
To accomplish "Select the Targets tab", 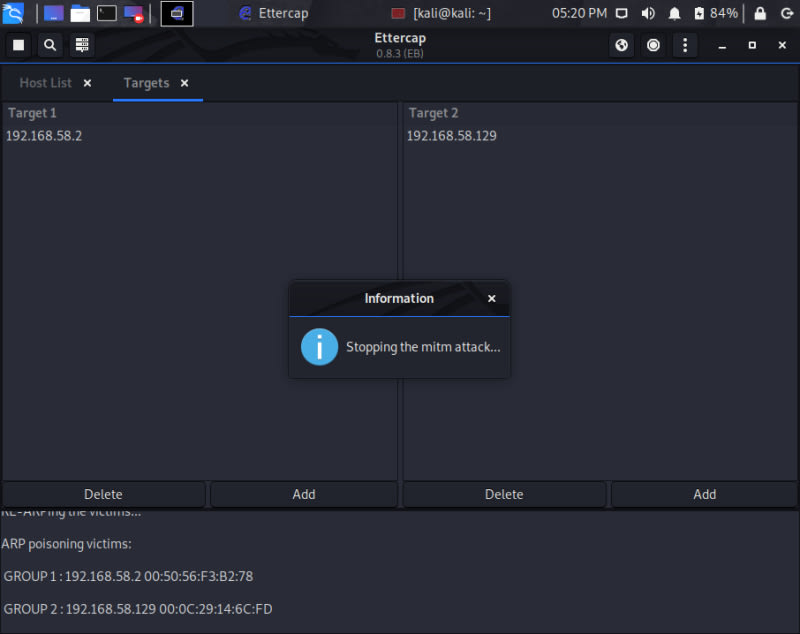I will point(146,83).
